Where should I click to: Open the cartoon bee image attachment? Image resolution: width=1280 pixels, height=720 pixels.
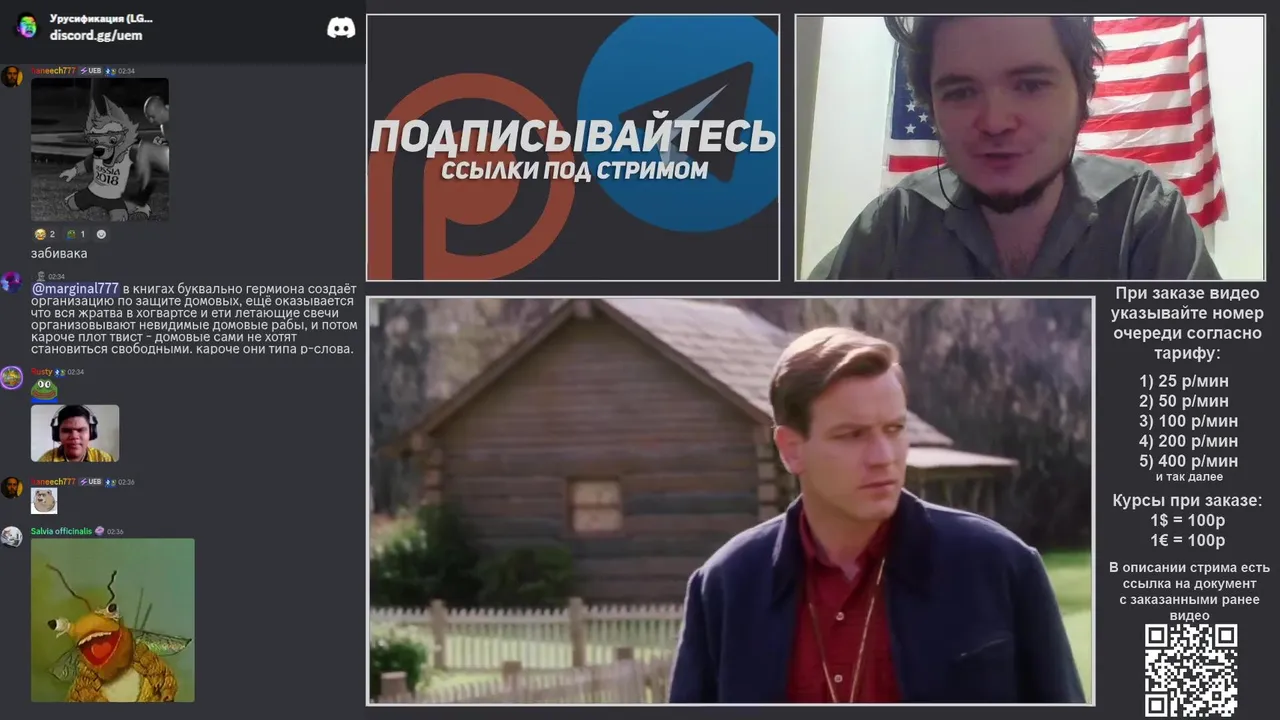(113, 620)
